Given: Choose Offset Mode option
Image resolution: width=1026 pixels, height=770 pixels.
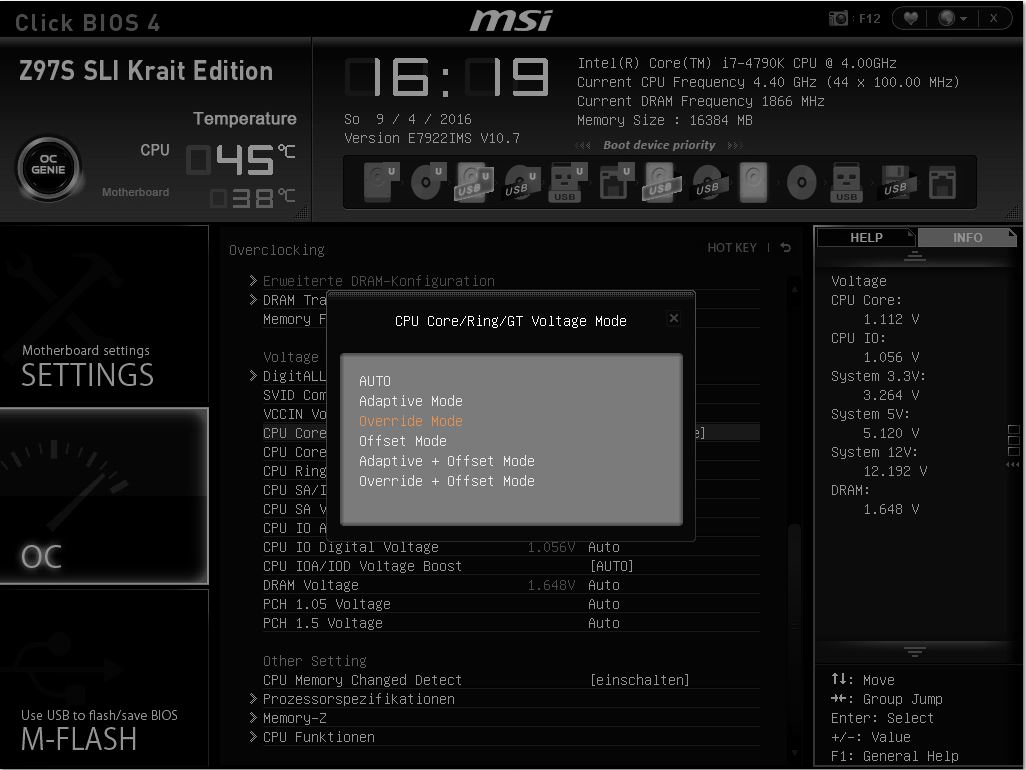Looking at the screenshot, I should click(x=402, y=441).
